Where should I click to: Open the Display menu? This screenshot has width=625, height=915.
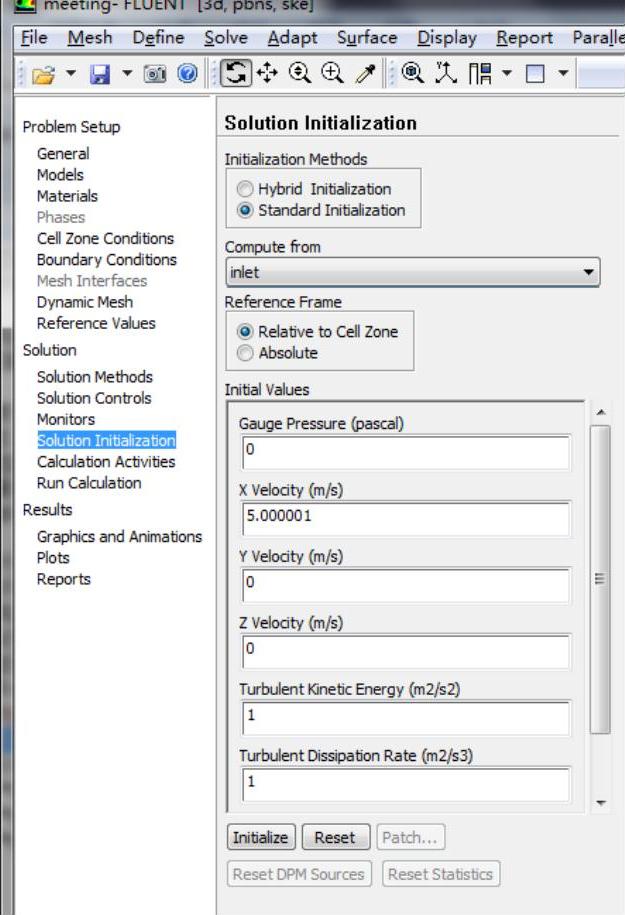click(447, 38)
